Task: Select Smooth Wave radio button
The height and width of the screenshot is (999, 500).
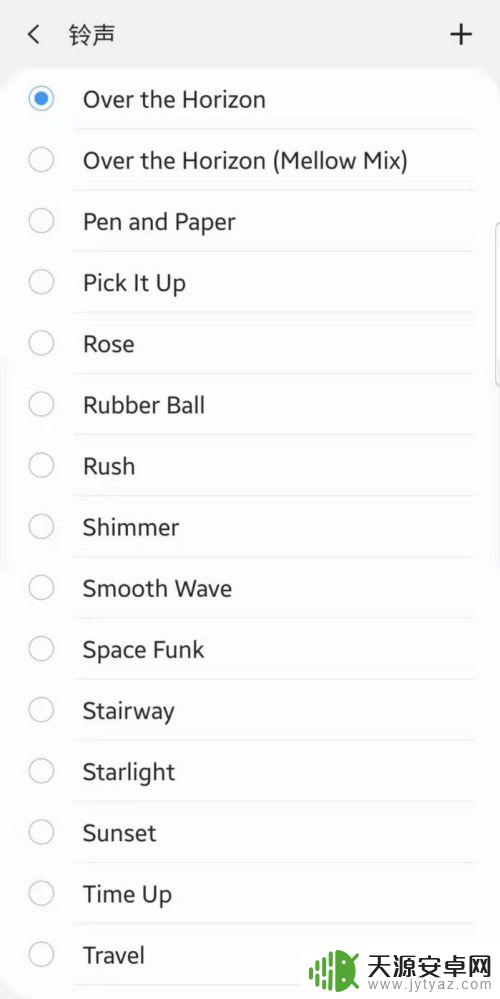Action: (41, 587)
